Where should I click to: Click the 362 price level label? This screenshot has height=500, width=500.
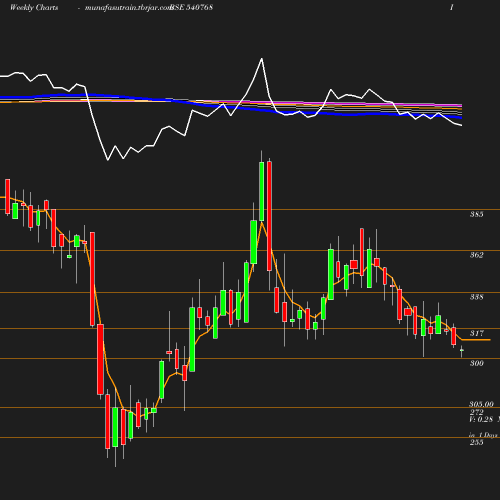[x=476, y=255]
